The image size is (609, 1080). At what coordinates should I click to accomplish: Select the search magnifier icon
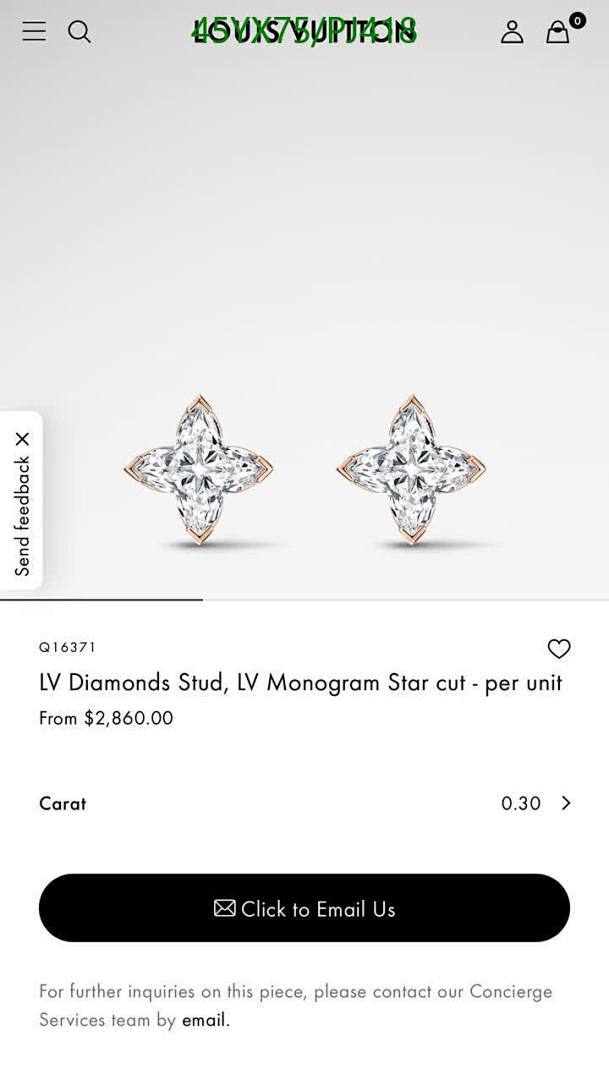coord(79,31)
